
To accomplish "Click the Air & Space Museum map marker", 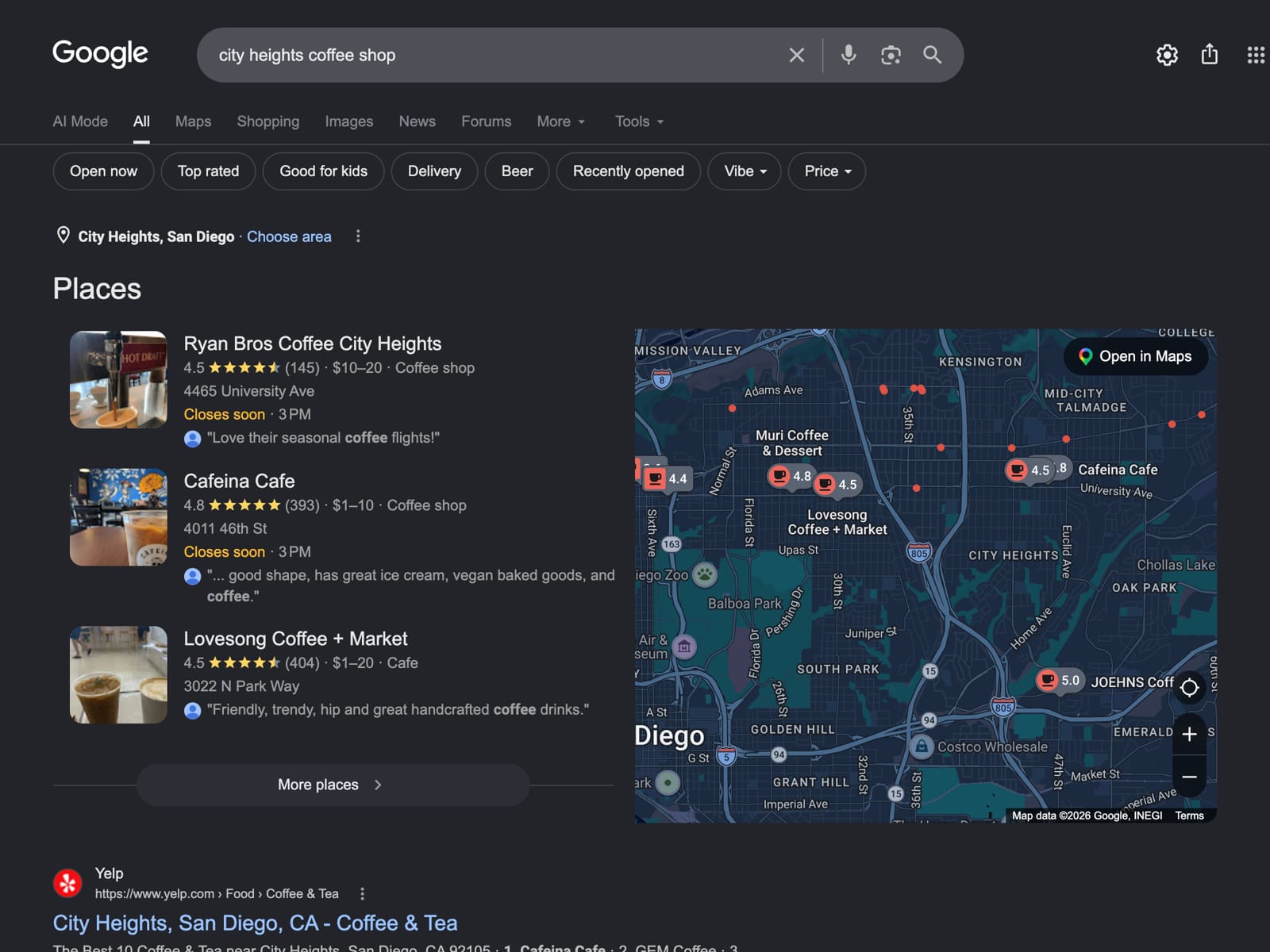I will 684,647.
